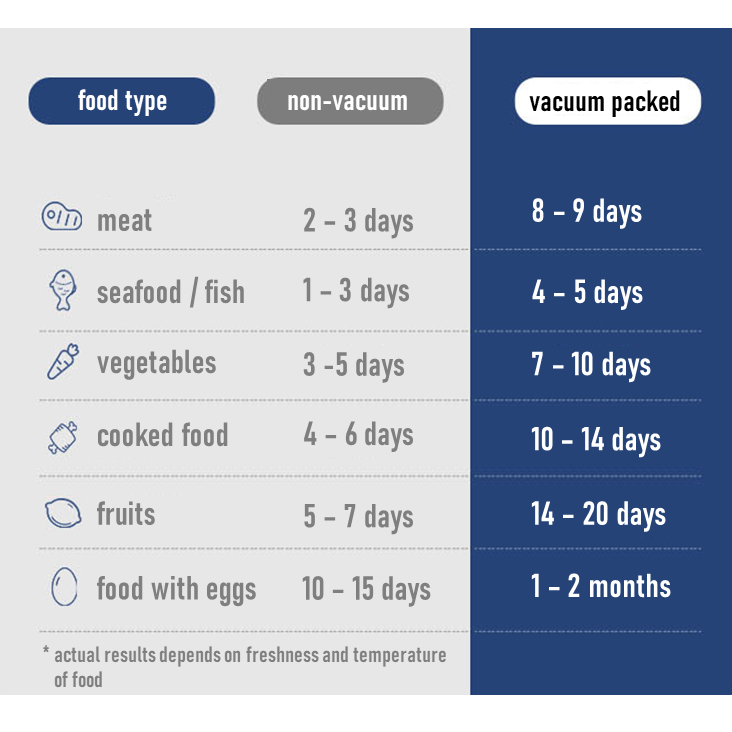Viewport: 732px width, 732px height.
Task: Click the vegetables carrot icon
Action: coord(62,362)
